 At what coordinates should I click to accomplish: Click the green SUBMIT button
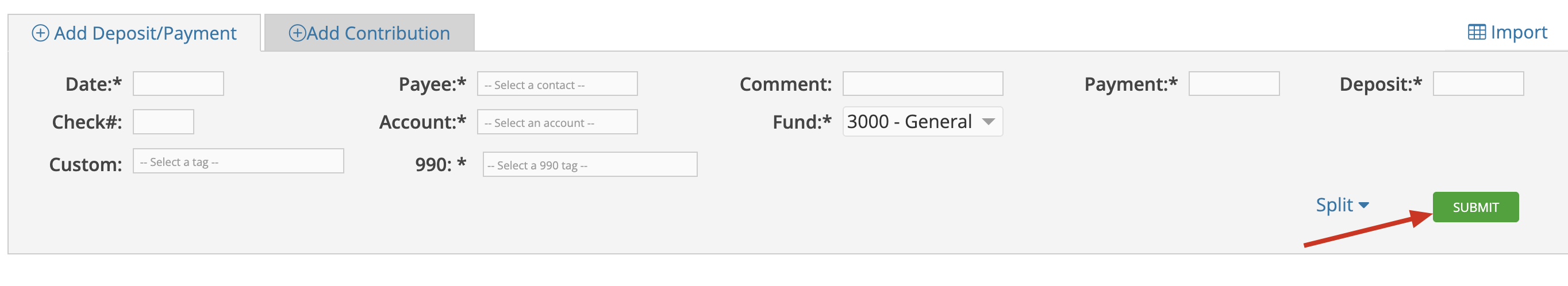(1475, 207)
